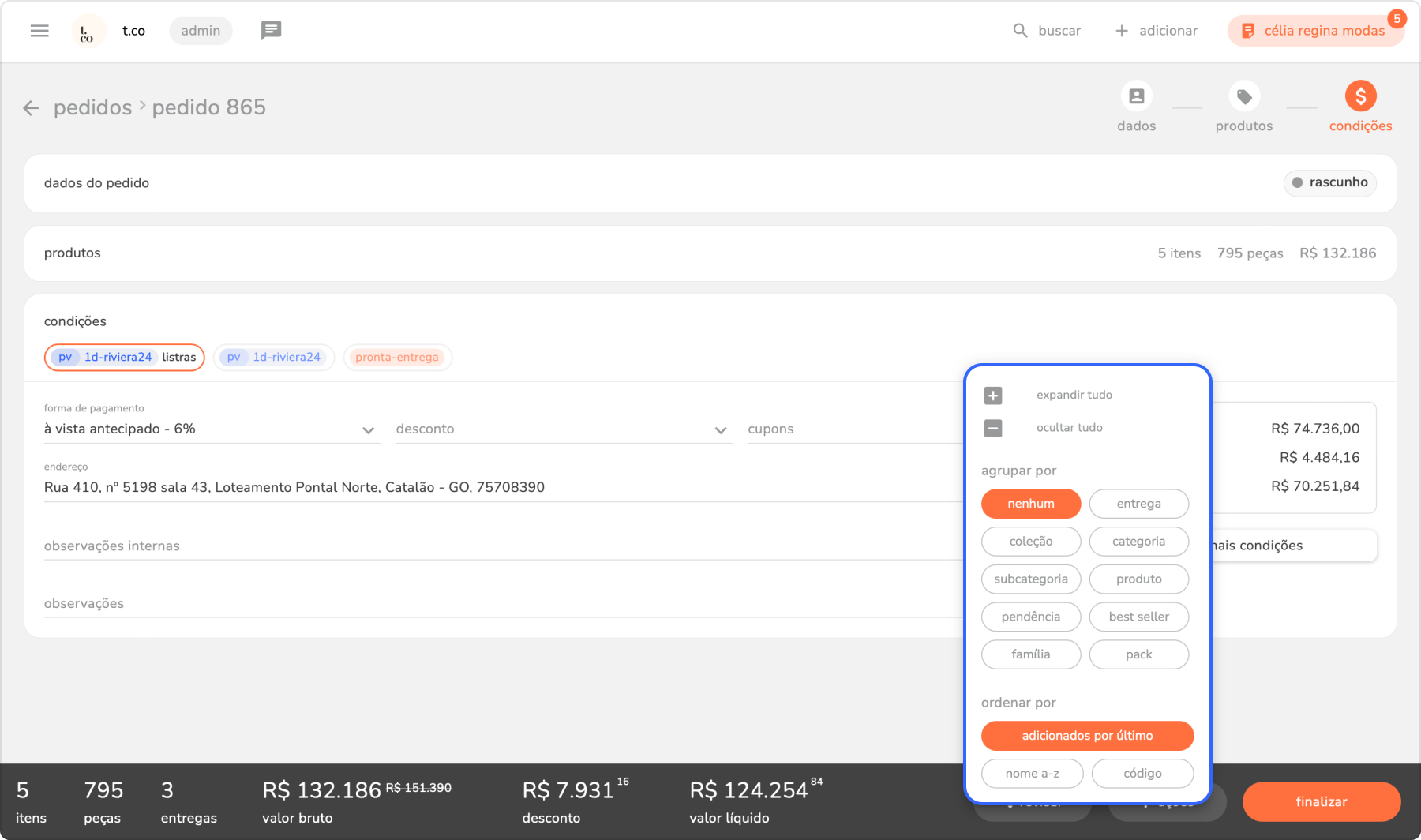Go to the dados step icon
Viewport: 1421px width, 840px height.
1136,96
